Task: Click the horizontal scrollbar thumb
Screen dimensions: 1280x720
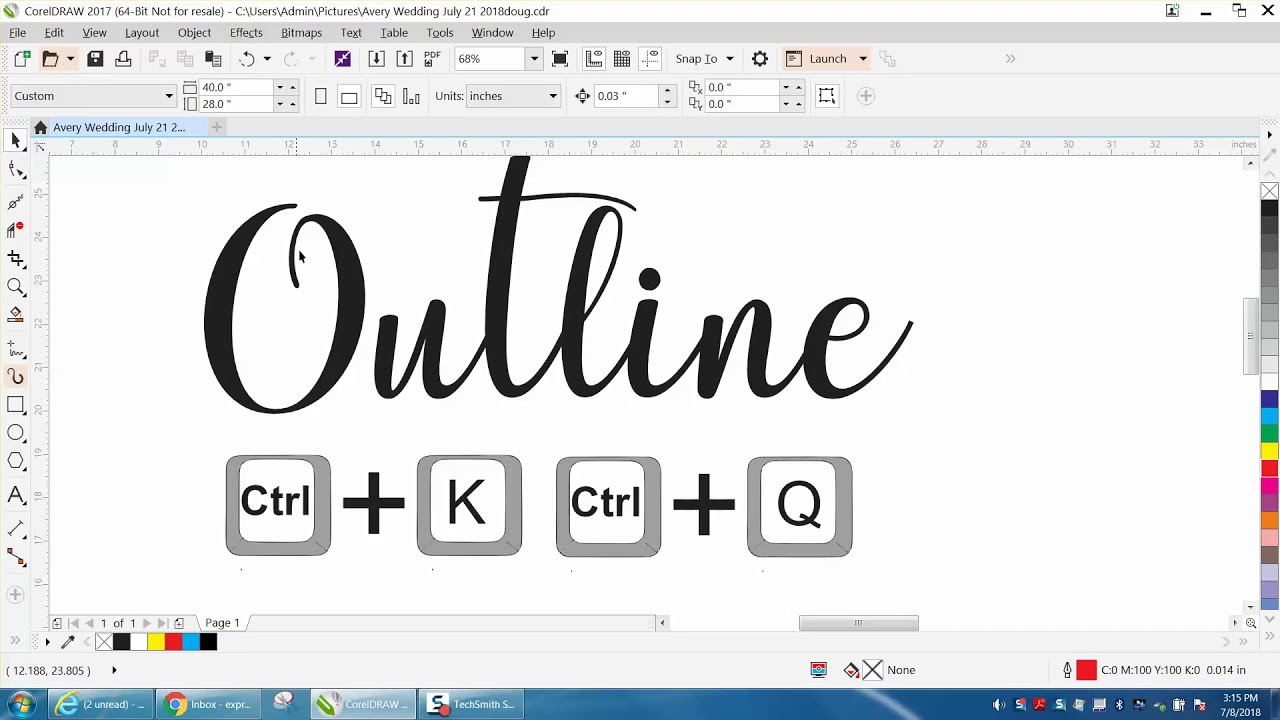Action: 858,623
